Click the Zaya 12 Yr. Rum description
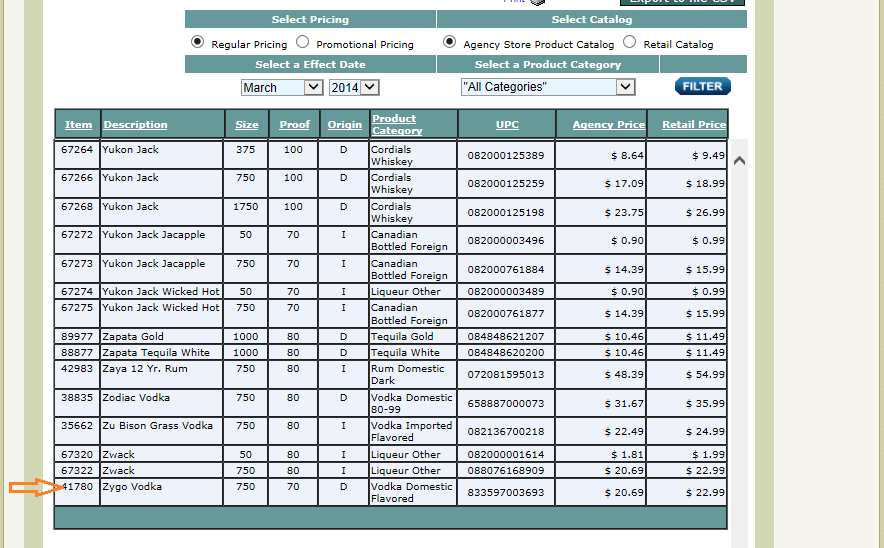884x548 pixels. (x=145, y=368)
